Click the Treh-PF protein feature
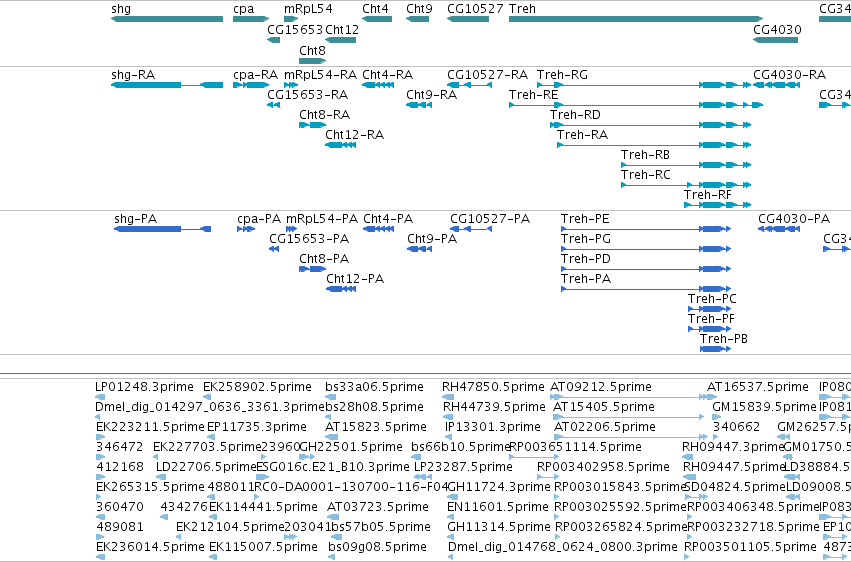 coord(709,329)
